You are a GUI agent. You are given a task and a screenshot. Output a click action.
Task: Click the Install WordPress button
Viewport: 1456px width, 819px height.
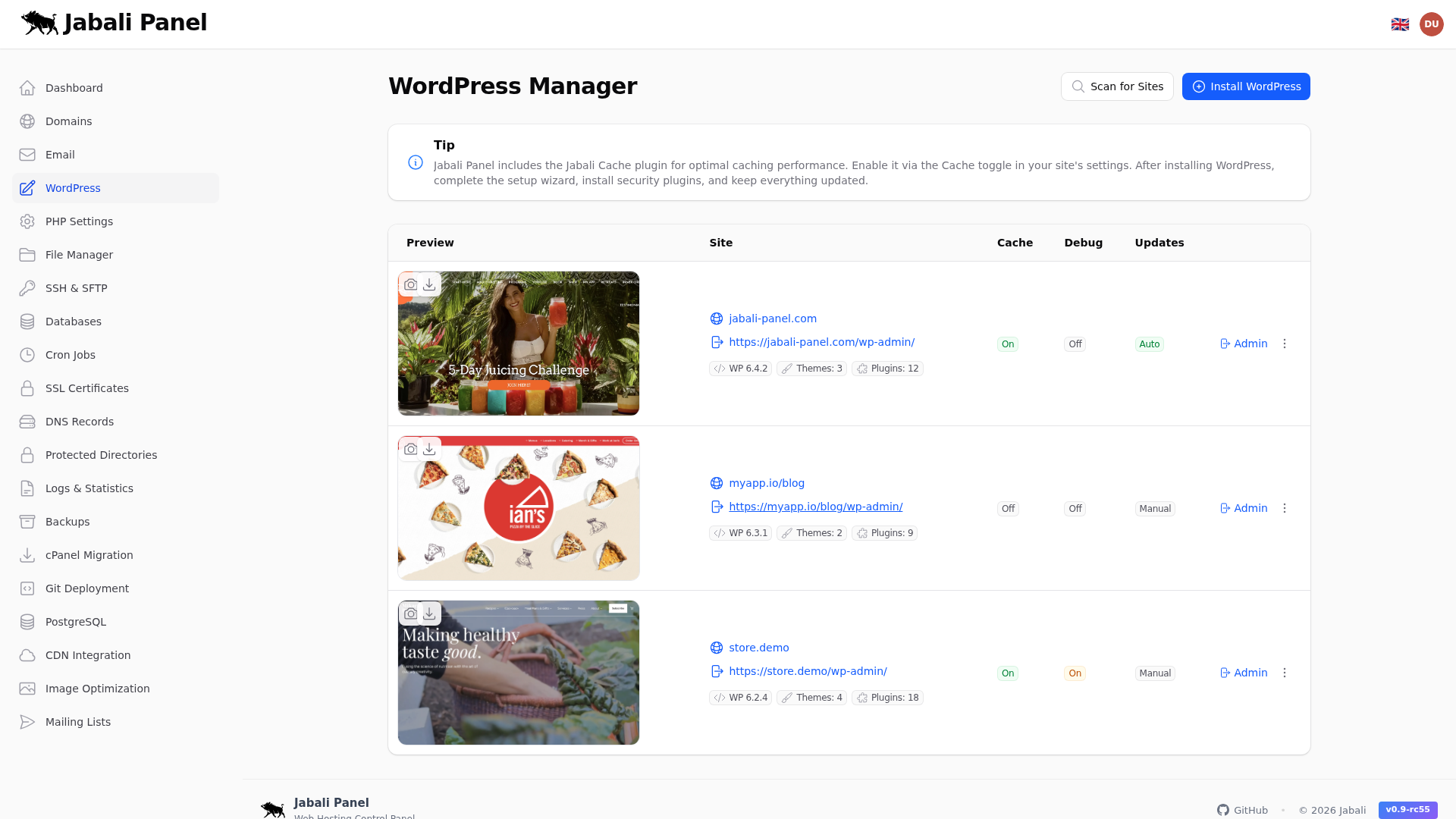click(x=1245, y=86)
